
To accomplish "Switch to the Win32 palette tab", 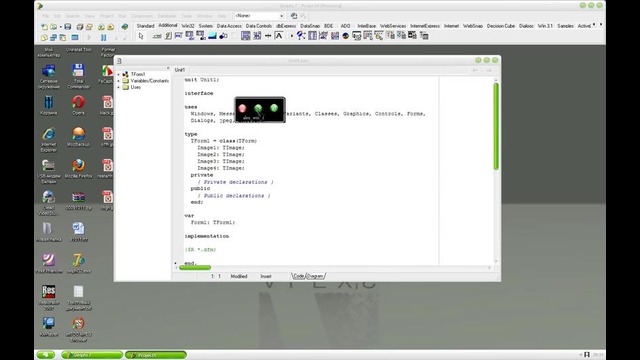I will point(188,26).
